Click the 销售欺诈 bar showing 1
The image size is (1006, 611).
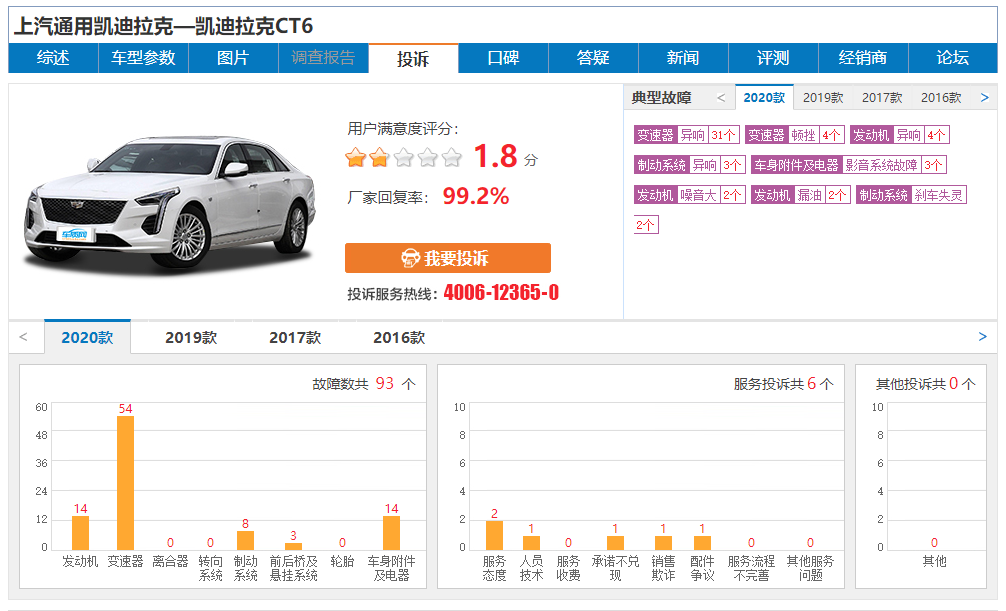pos(663,542)
